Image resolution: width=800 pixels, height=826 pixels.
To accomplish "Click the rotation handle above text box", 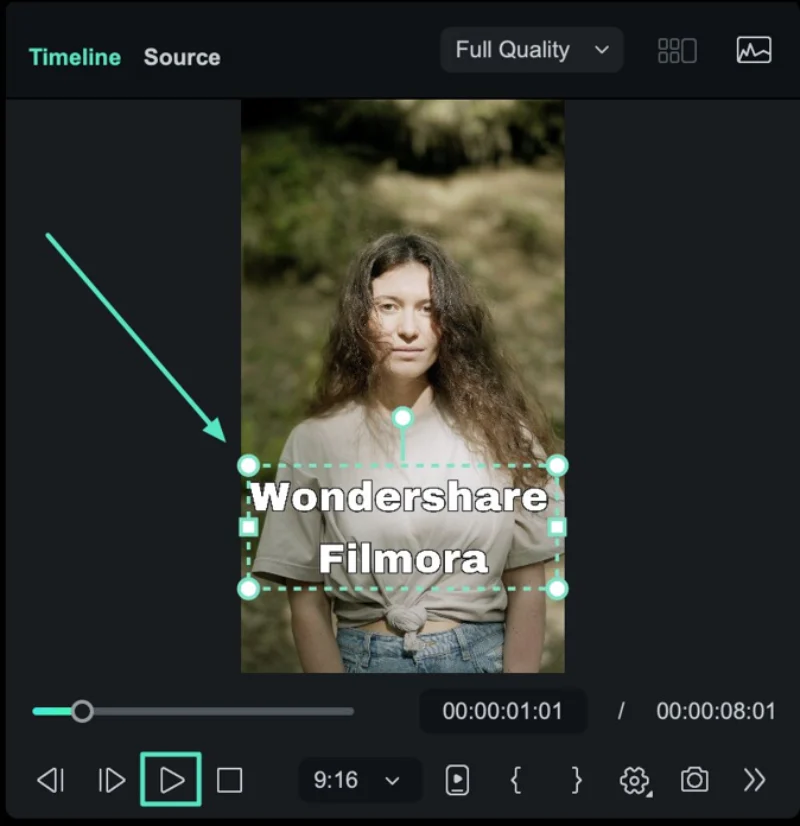I will [402, 418].
